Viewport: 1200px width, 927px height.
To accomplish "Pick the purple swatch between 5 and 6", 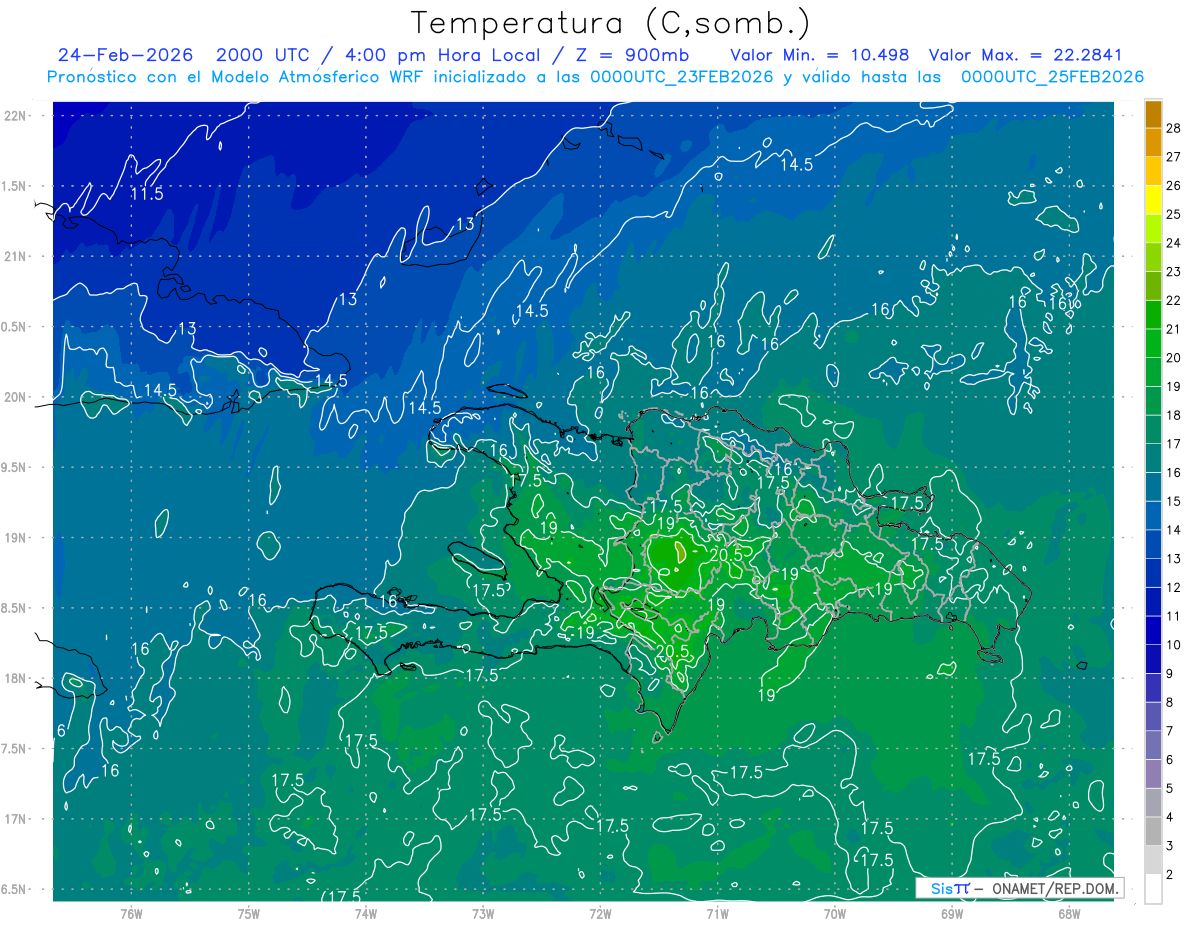I will pos(1154,774).
